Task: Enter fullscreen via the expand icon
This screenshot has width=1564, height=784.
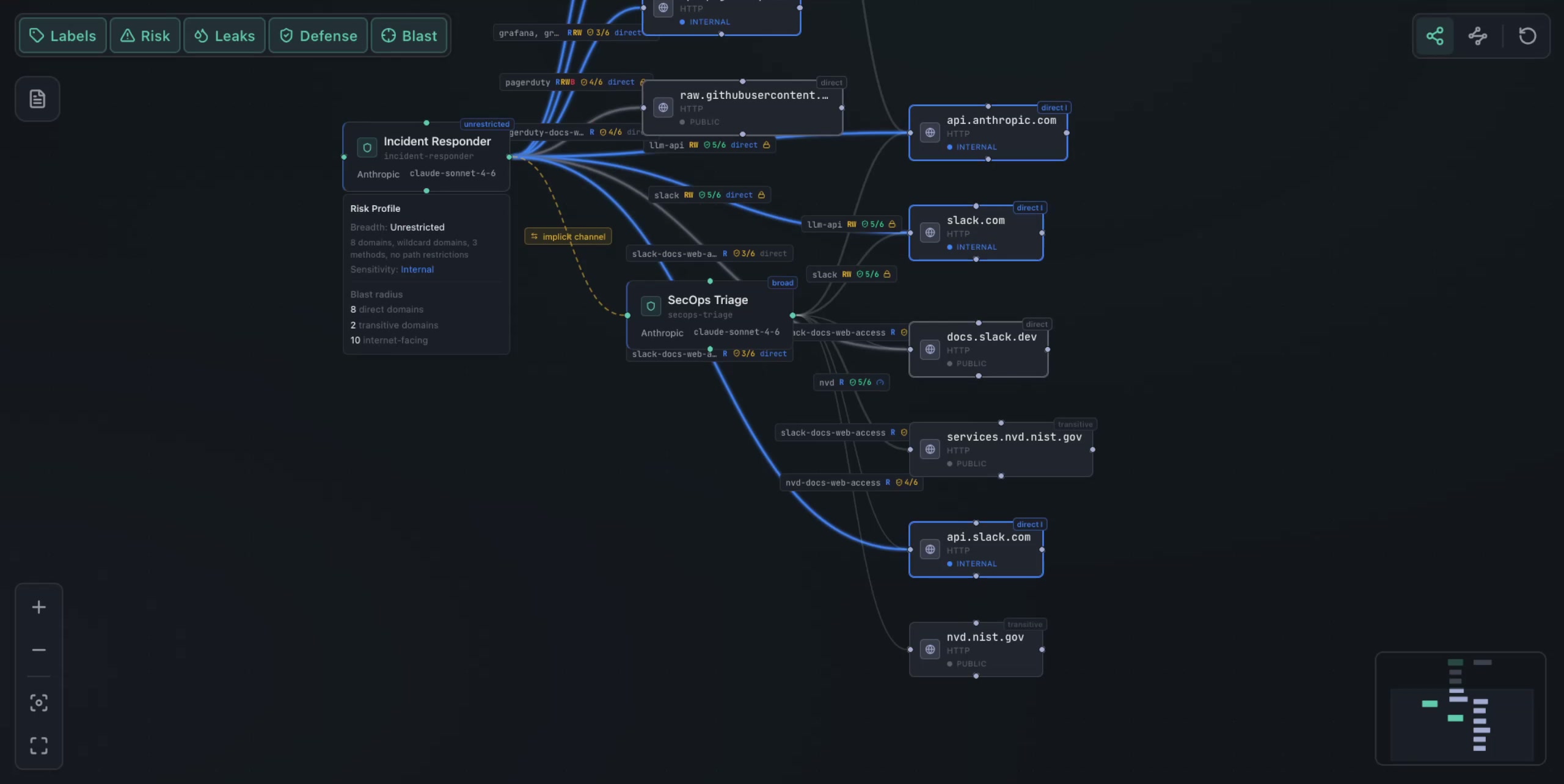Action: pos(38,746)
